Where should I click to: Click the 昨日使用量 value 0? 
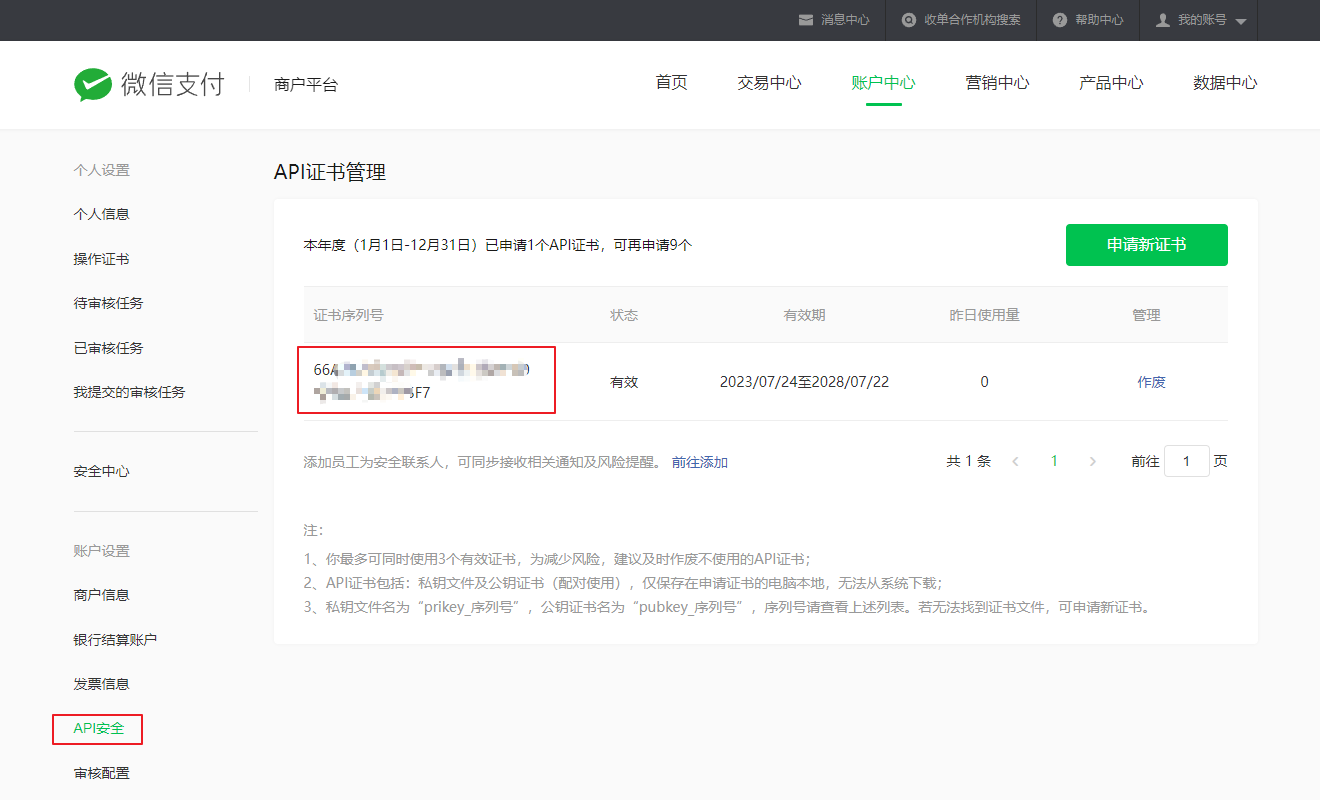984,382
